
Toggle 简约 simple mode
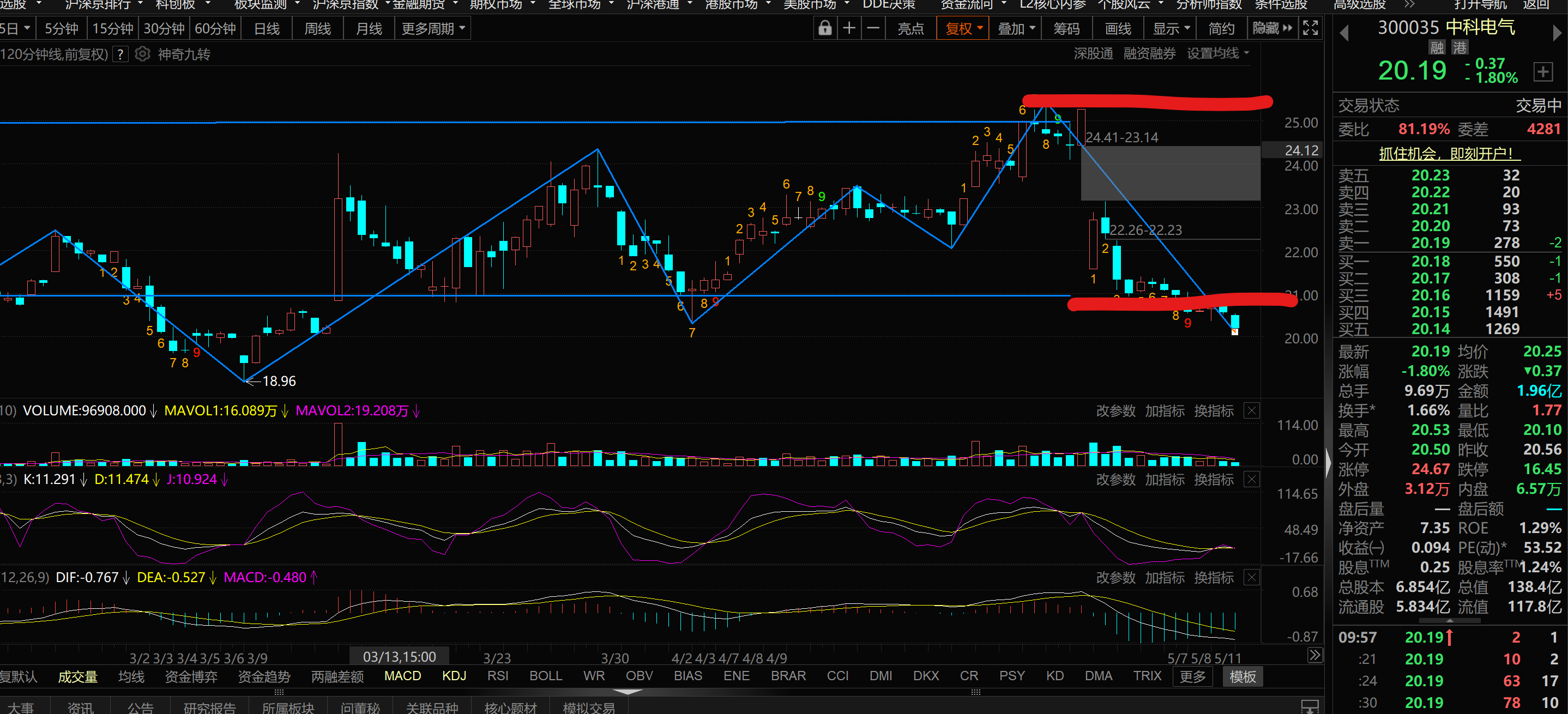tap(1221, 28)
